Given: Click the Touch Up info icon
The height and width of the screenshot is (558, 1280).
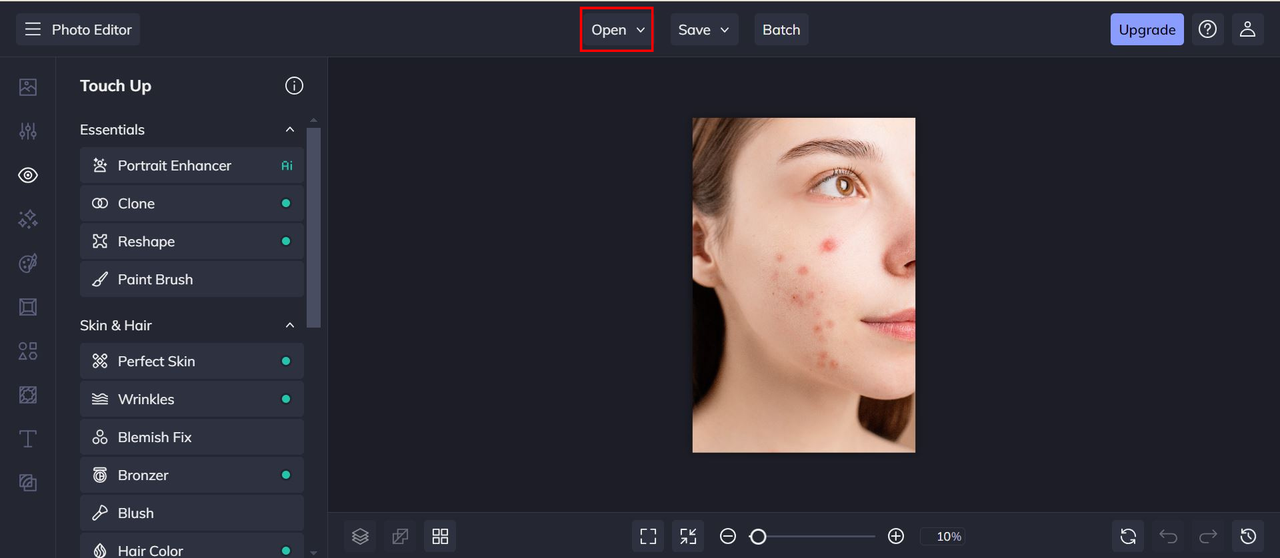Looking at the screenshot, I should (x=294, y=86).
